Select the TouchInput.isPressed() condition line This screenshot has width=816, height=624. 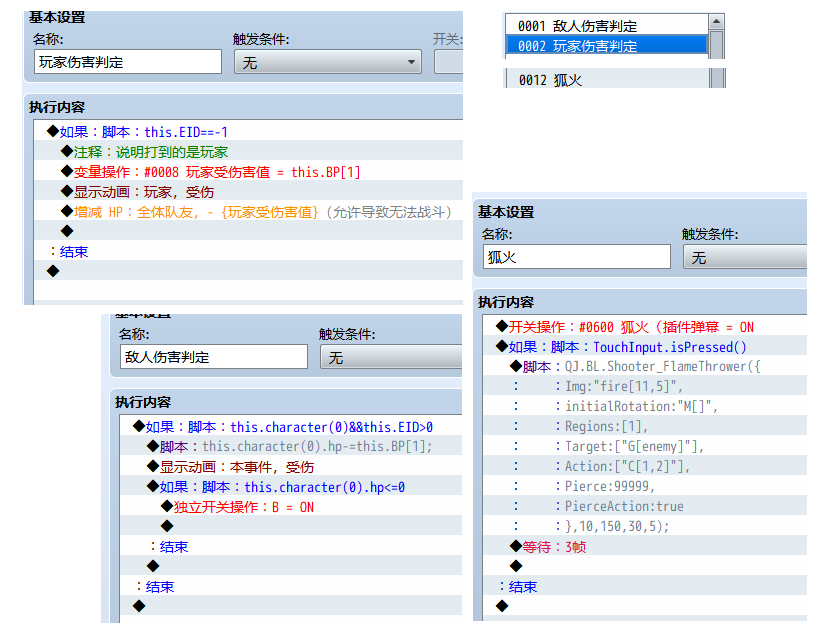(645, 347)
